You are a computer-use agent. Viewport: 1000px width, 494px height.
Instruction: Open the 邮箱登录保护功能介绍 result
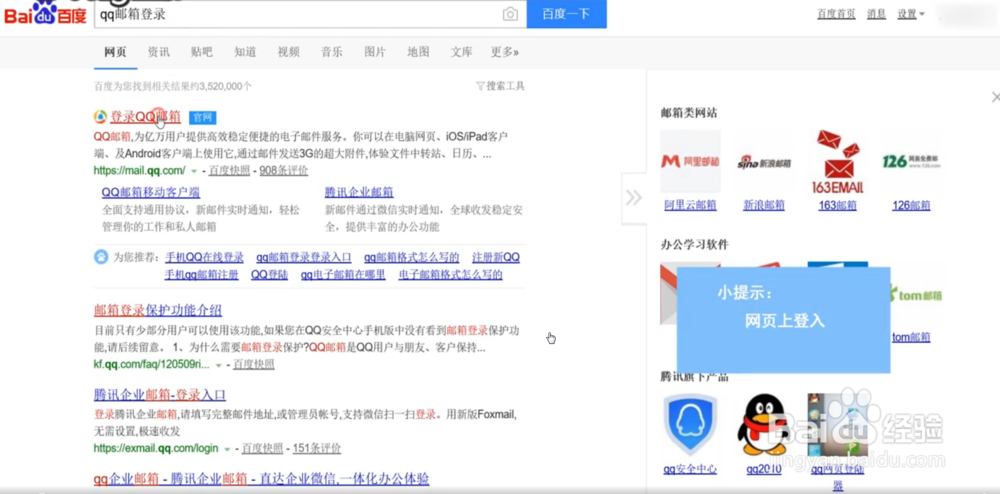click(x=158, y=310)
